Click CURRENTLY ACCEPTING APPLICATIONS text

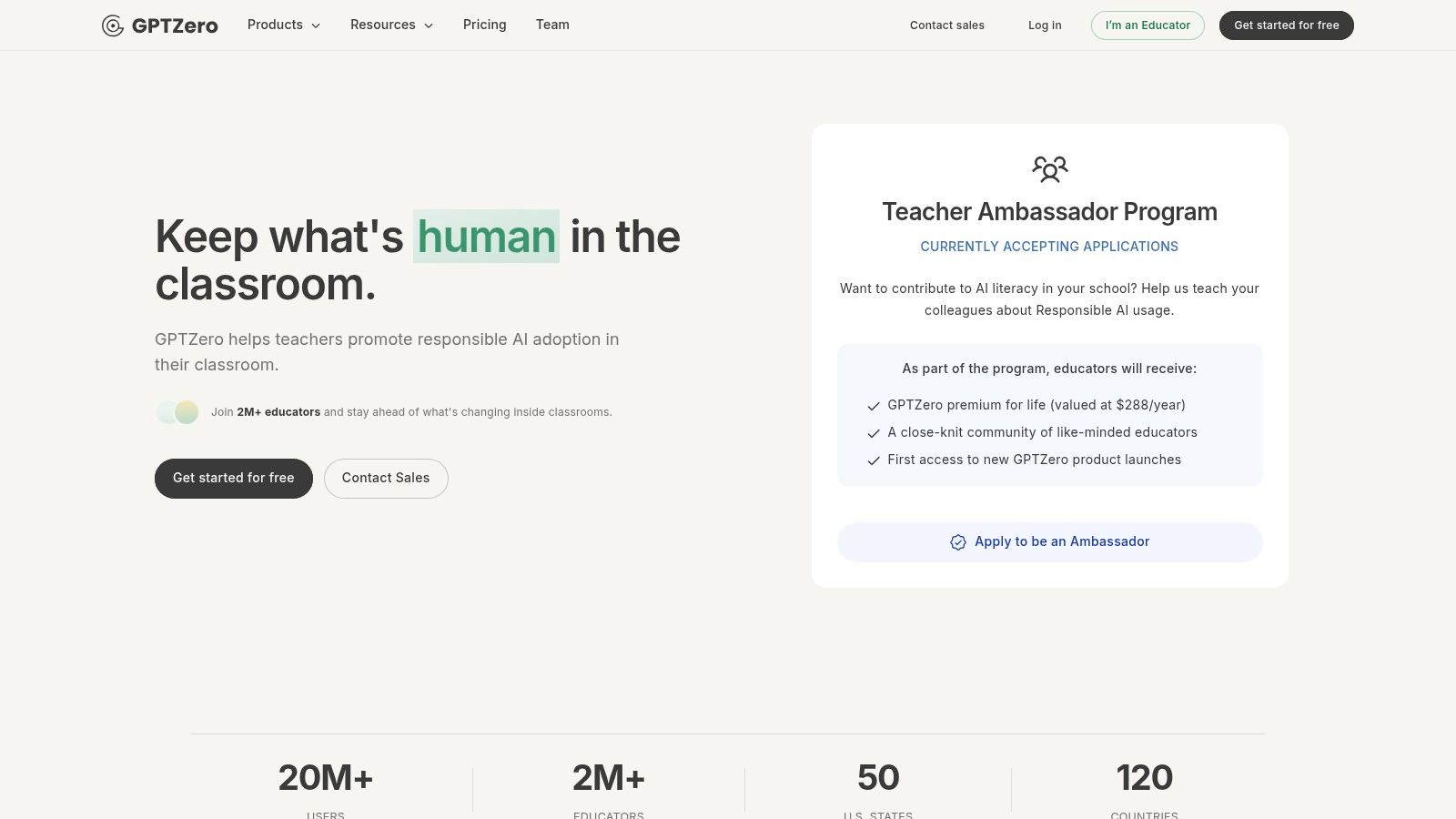tap(1049, 247)
